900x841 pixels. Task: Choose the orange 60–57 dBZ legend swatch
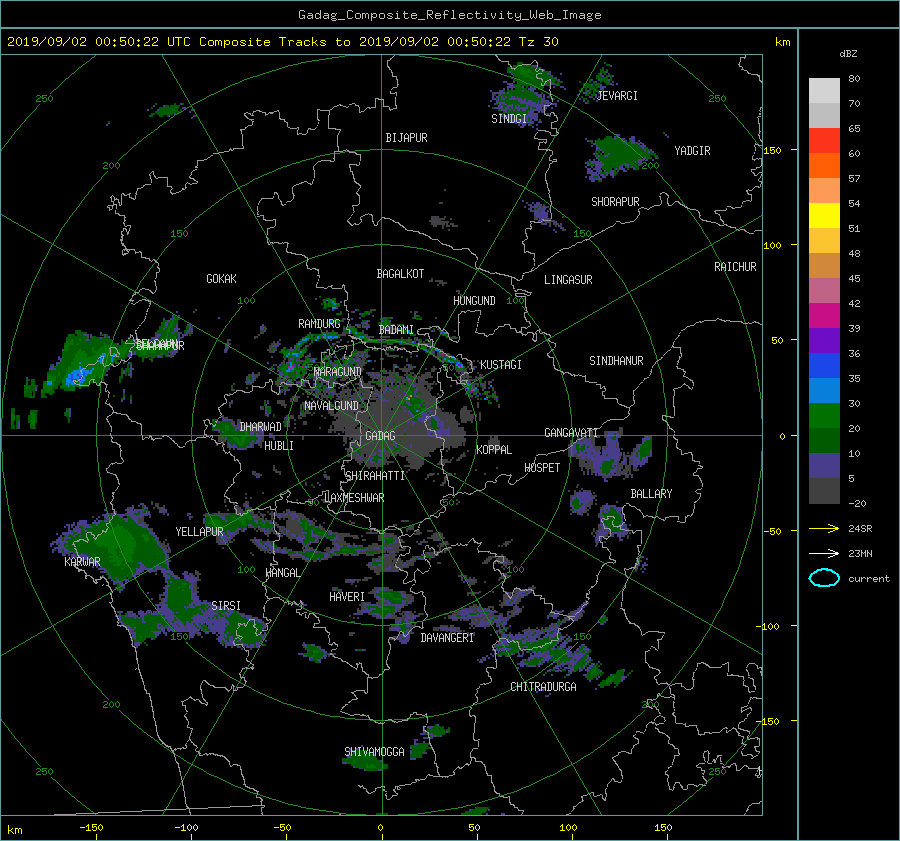824,166
